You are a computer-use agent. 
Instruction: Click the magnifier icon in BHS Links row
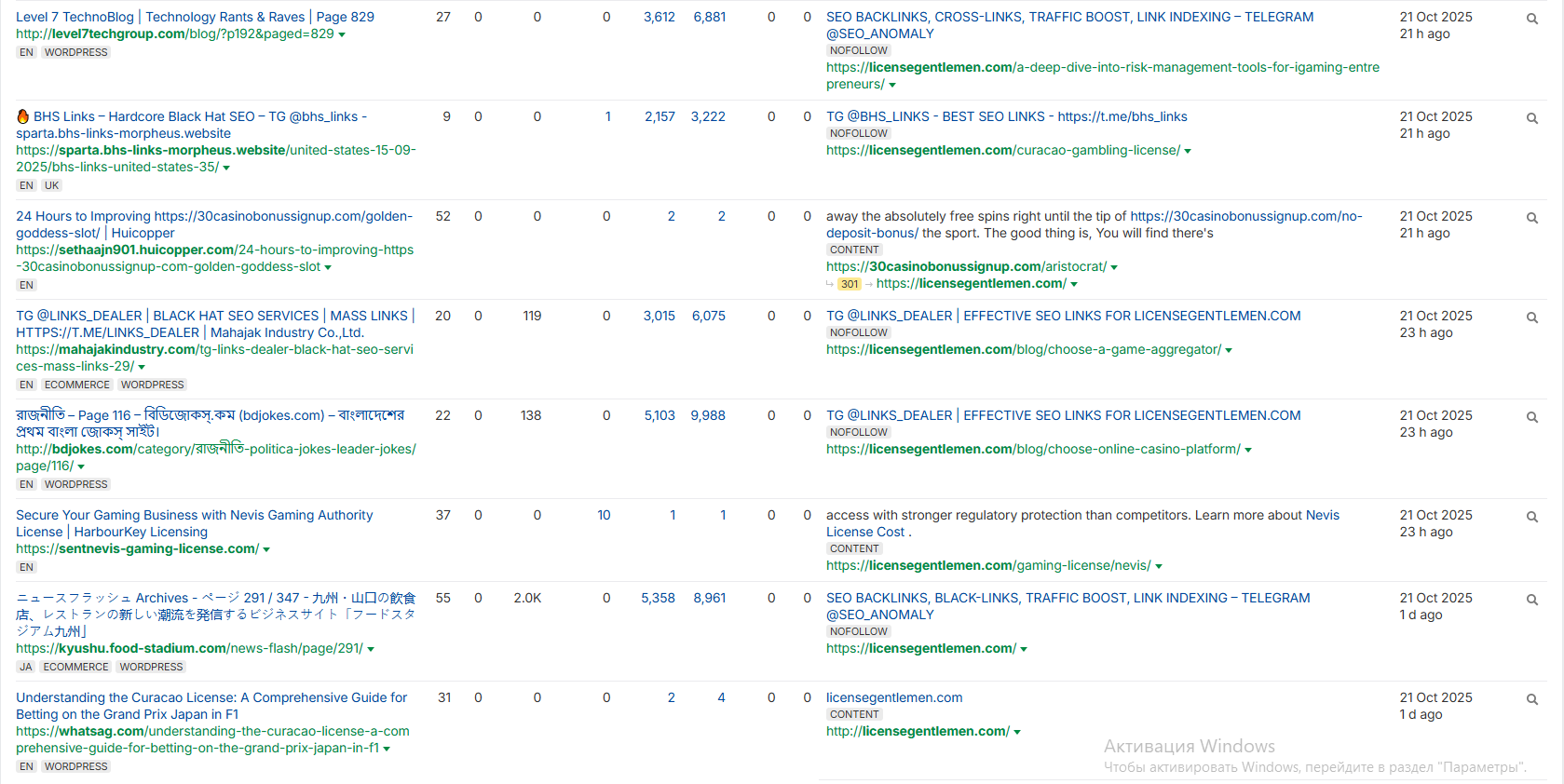[x=1531, y=118]
